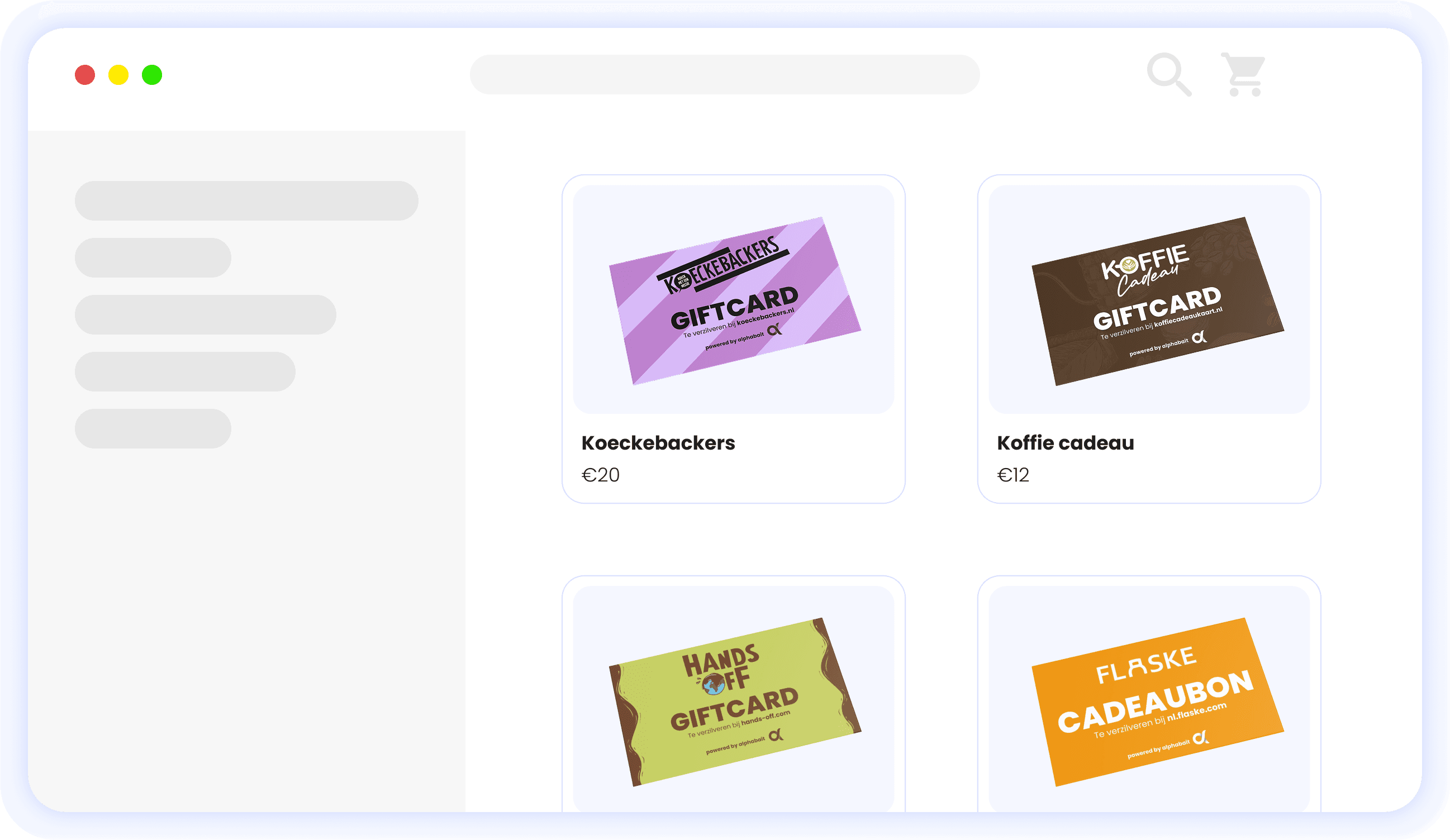The image size is (1450, 840).
Task: Select the fourth sidebar placeholder item
Action: 186,371
